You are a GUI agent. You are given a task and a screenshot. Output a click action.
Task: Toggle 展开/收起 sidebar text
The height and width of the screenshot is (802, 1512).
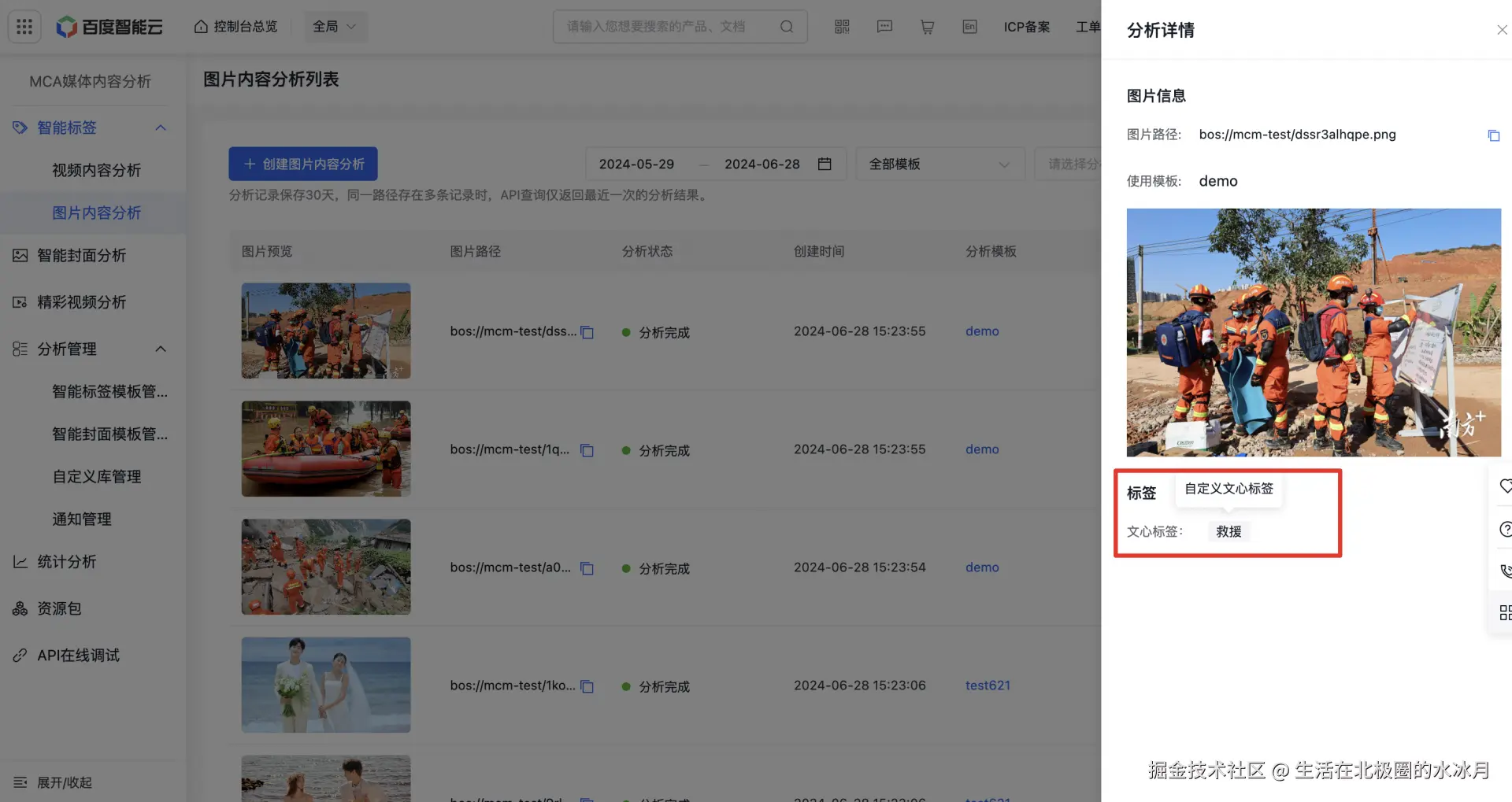point(65,782)
